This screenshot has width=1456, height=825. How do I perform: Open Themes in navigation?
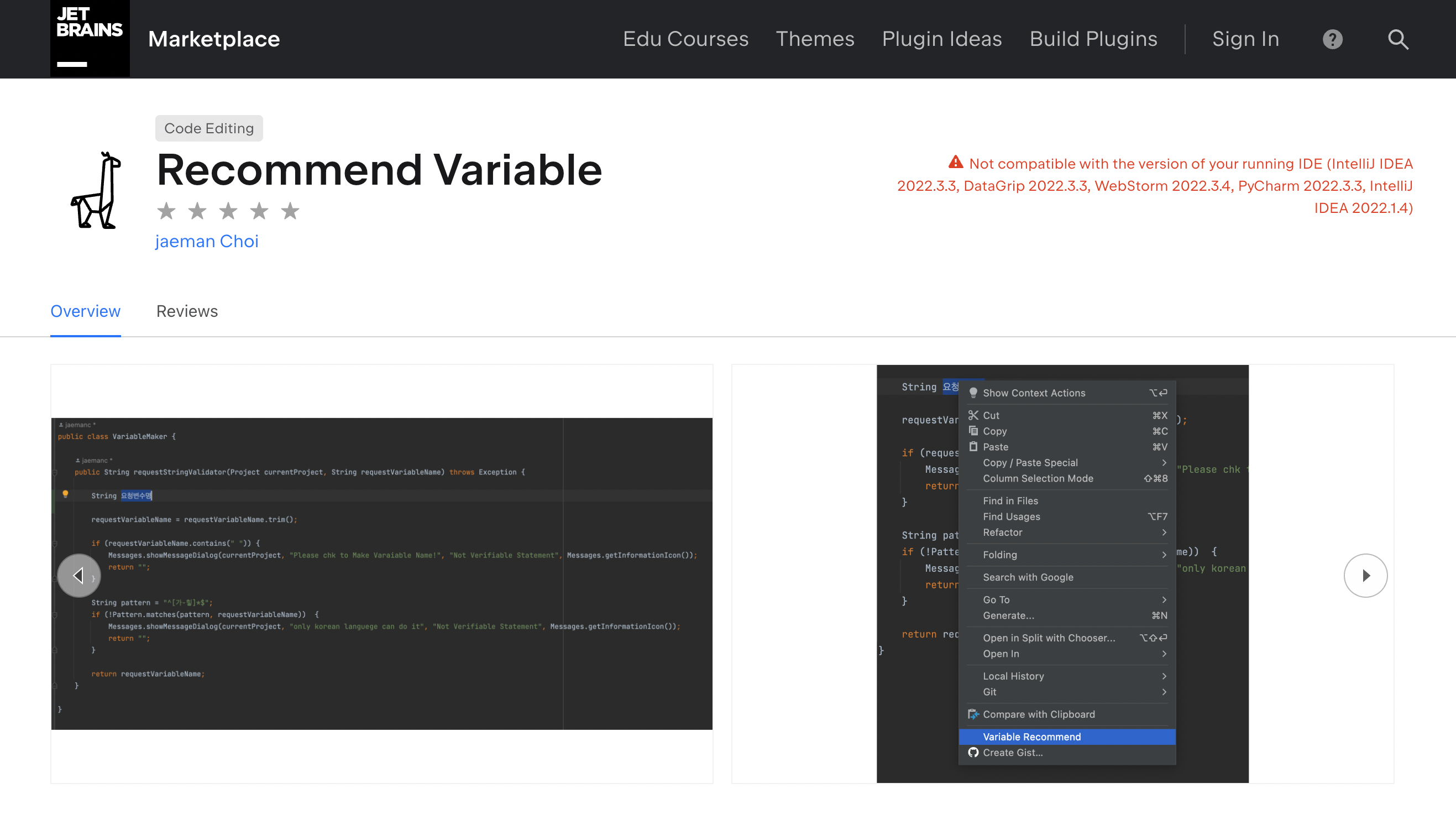814,39
